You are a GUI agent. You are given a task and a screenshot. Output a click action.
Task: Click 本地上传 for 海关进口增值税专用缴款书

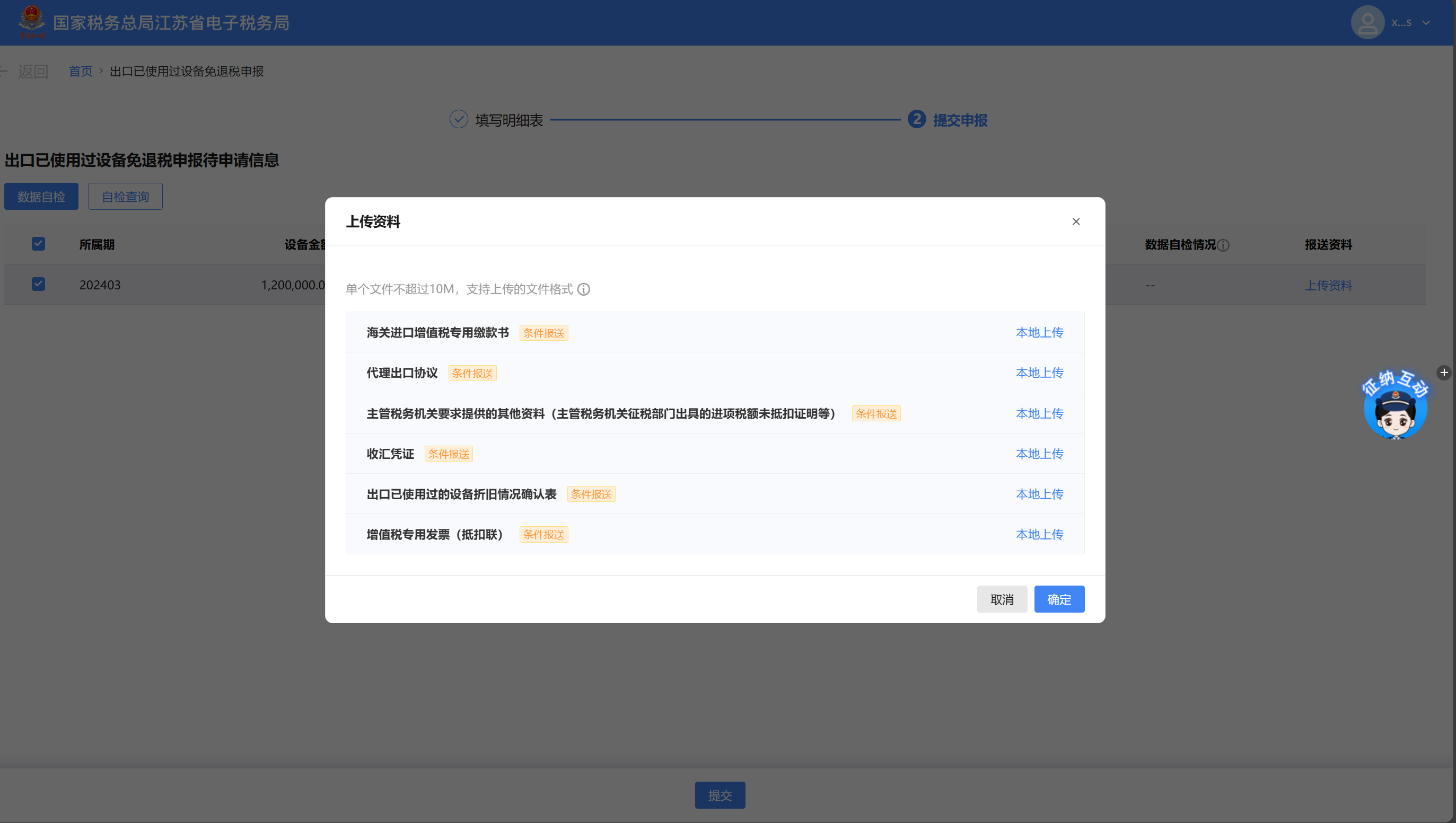[x=1039, y=332]
